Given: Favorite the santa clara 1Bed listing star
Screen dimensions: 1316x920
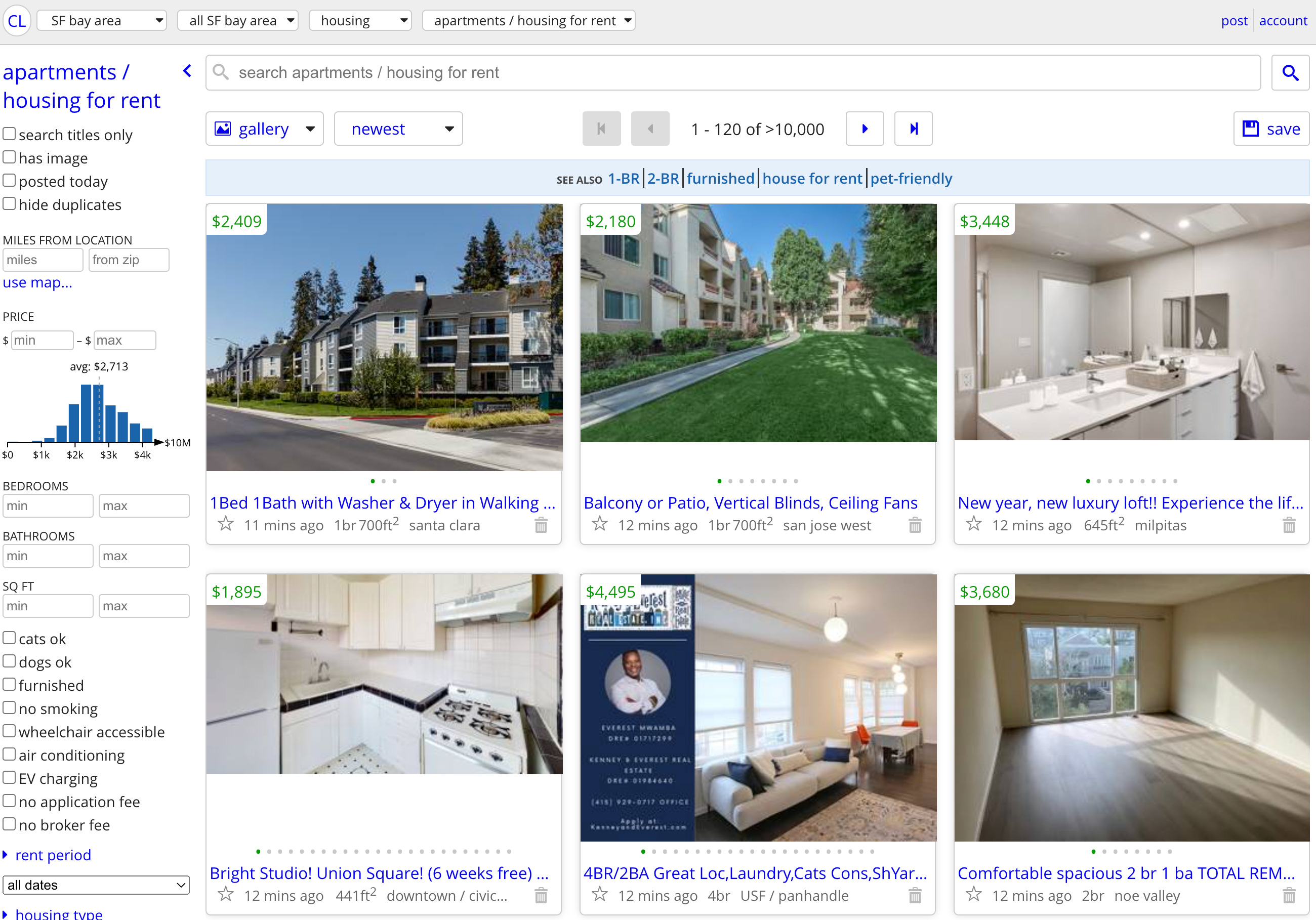Looking at the screenshot, I should (x=226, y=524).
